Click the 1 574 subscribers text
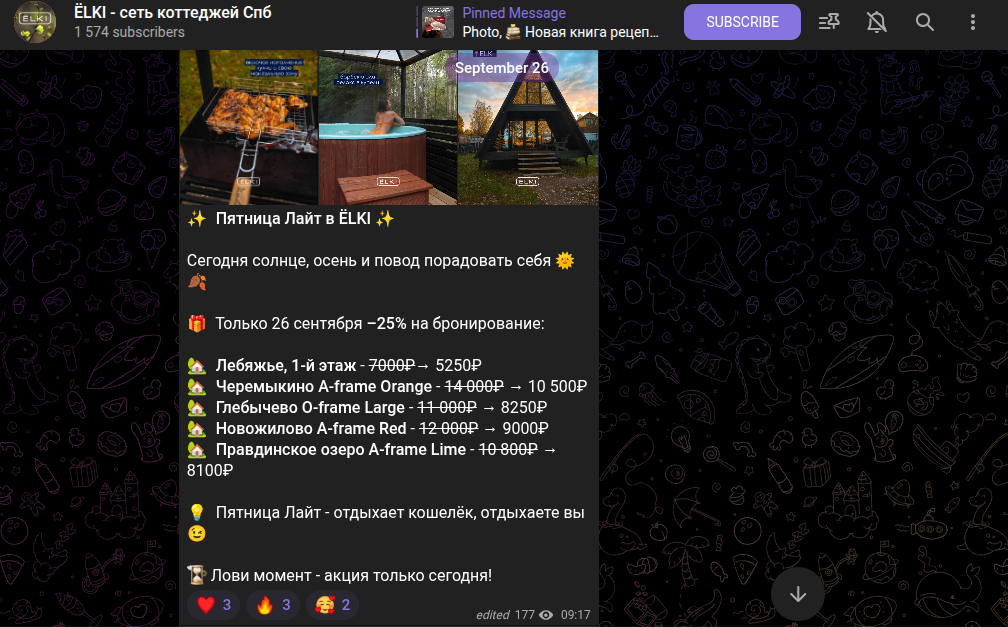 (x=129, y=32)
